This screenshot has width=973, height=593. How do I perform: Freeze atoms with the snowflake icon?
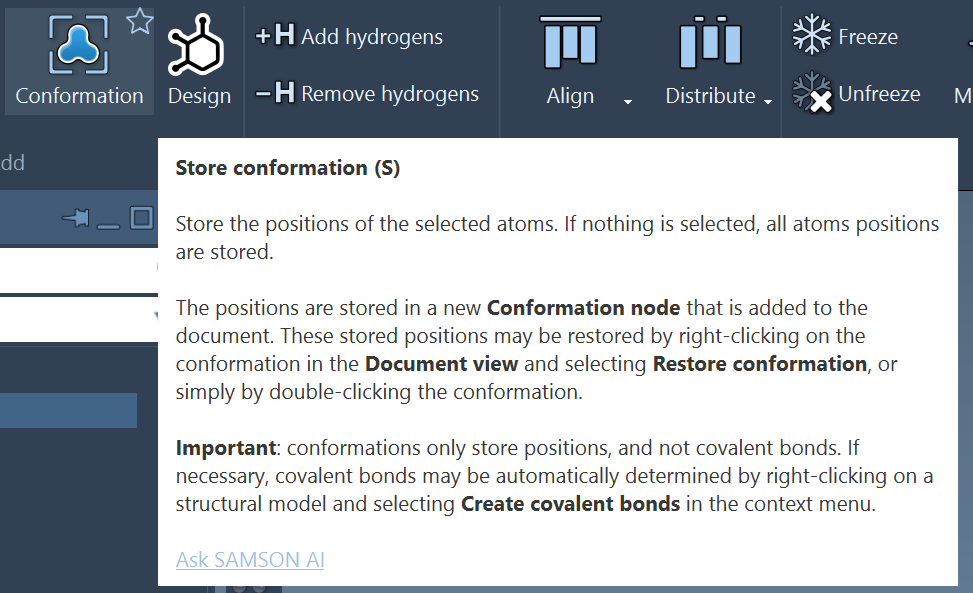[x=811, y=36]
